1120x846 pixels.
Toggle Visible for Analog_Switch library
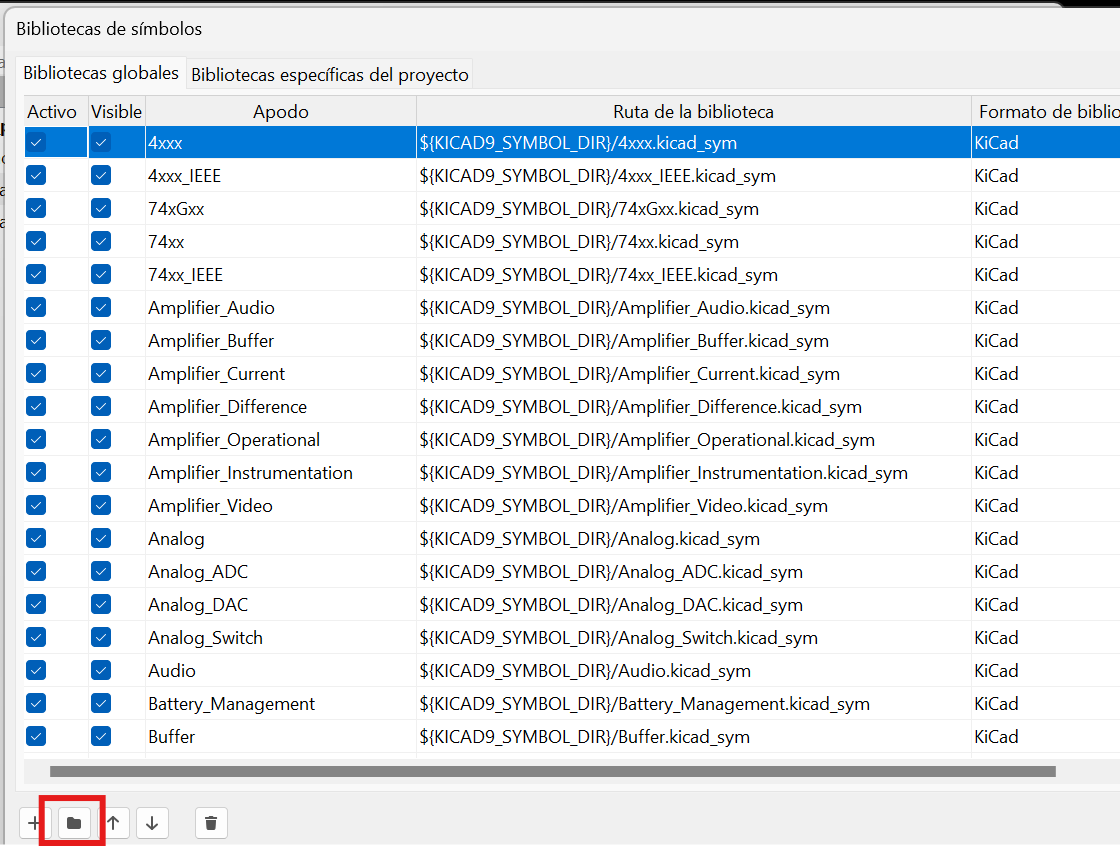coord(101,637)
